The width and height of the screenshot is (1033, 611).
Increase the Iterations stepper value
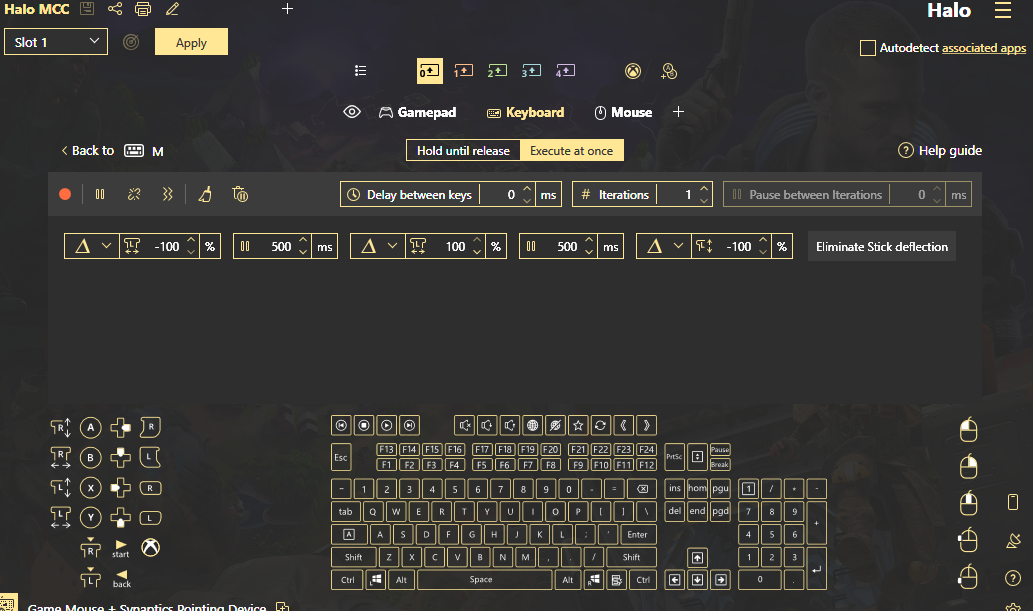click(705, 189)
